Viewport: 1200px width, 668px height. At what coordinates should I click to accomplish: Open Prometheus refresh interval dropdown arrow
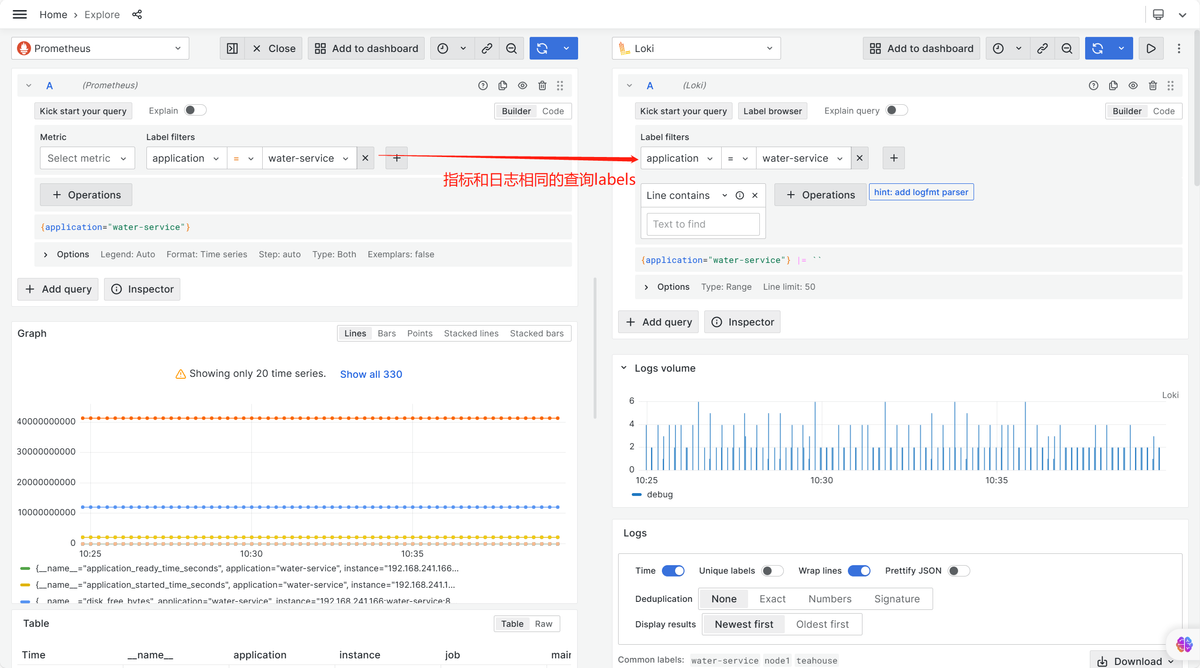coord(566,48)
